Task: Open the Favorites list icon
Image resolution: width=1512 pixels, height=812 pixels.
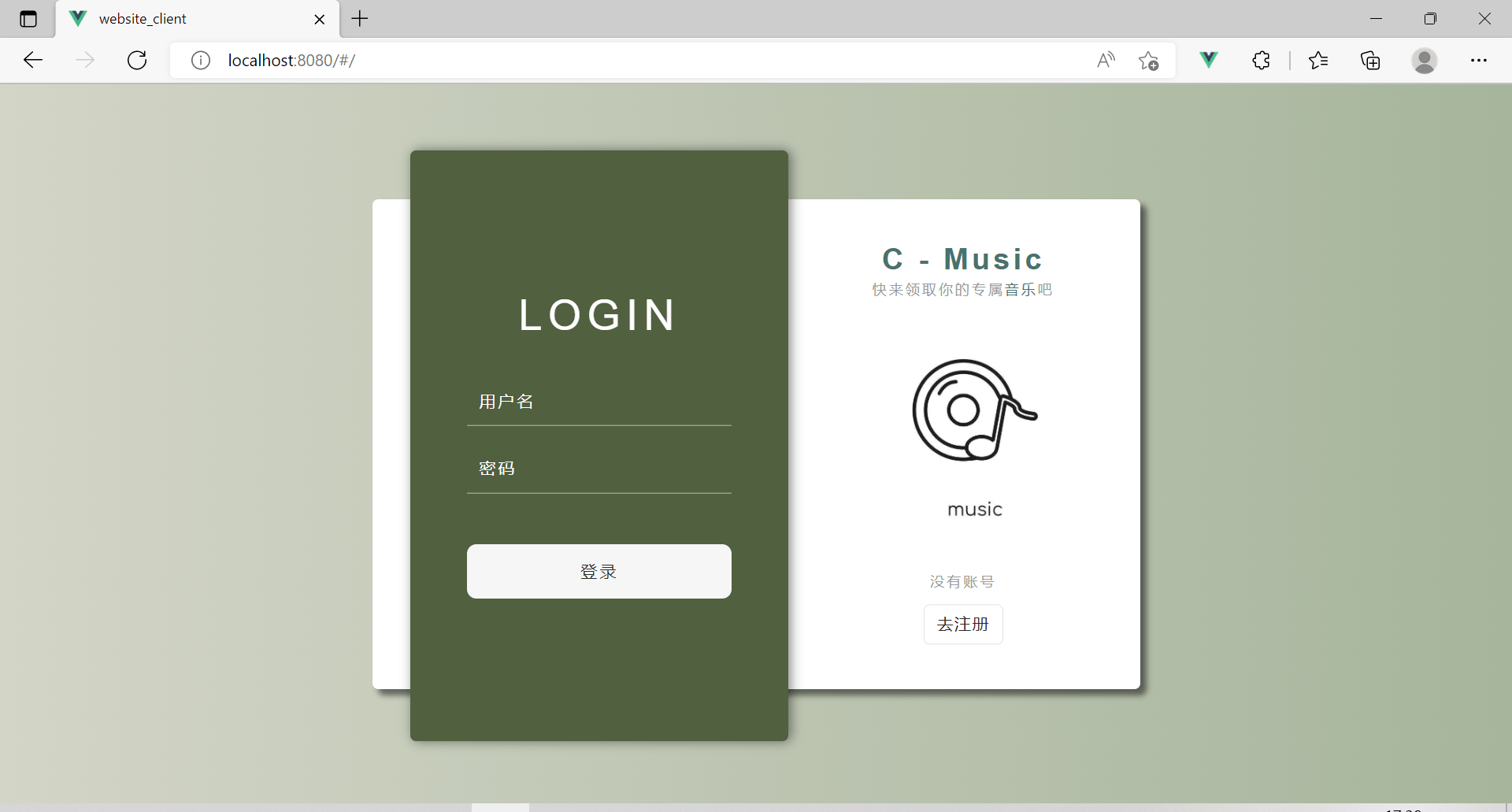Action: pos(1318,60)
